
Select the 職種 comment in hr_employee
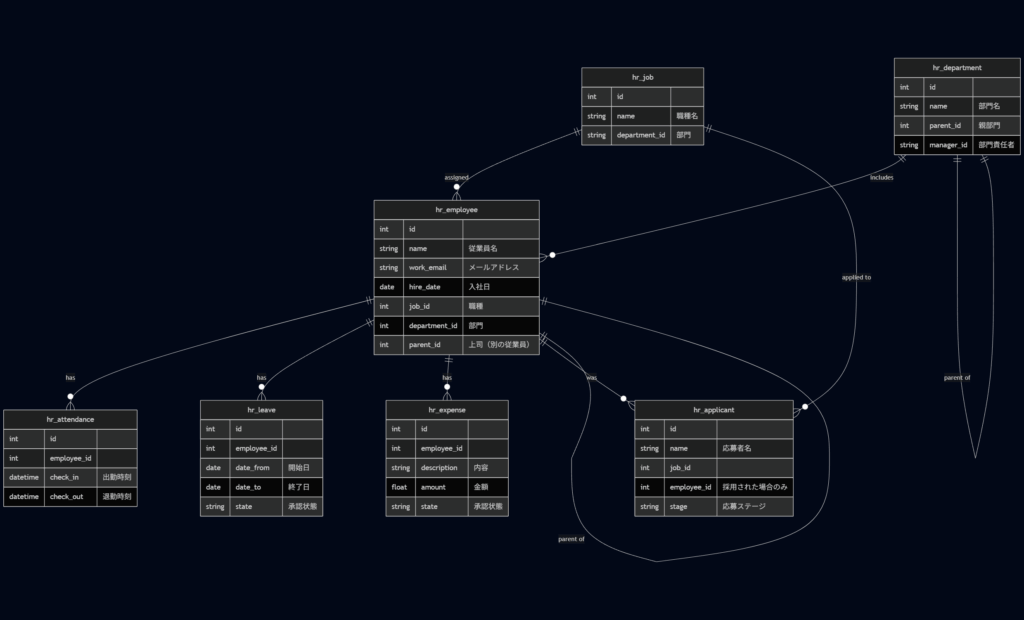click(501, 306)
